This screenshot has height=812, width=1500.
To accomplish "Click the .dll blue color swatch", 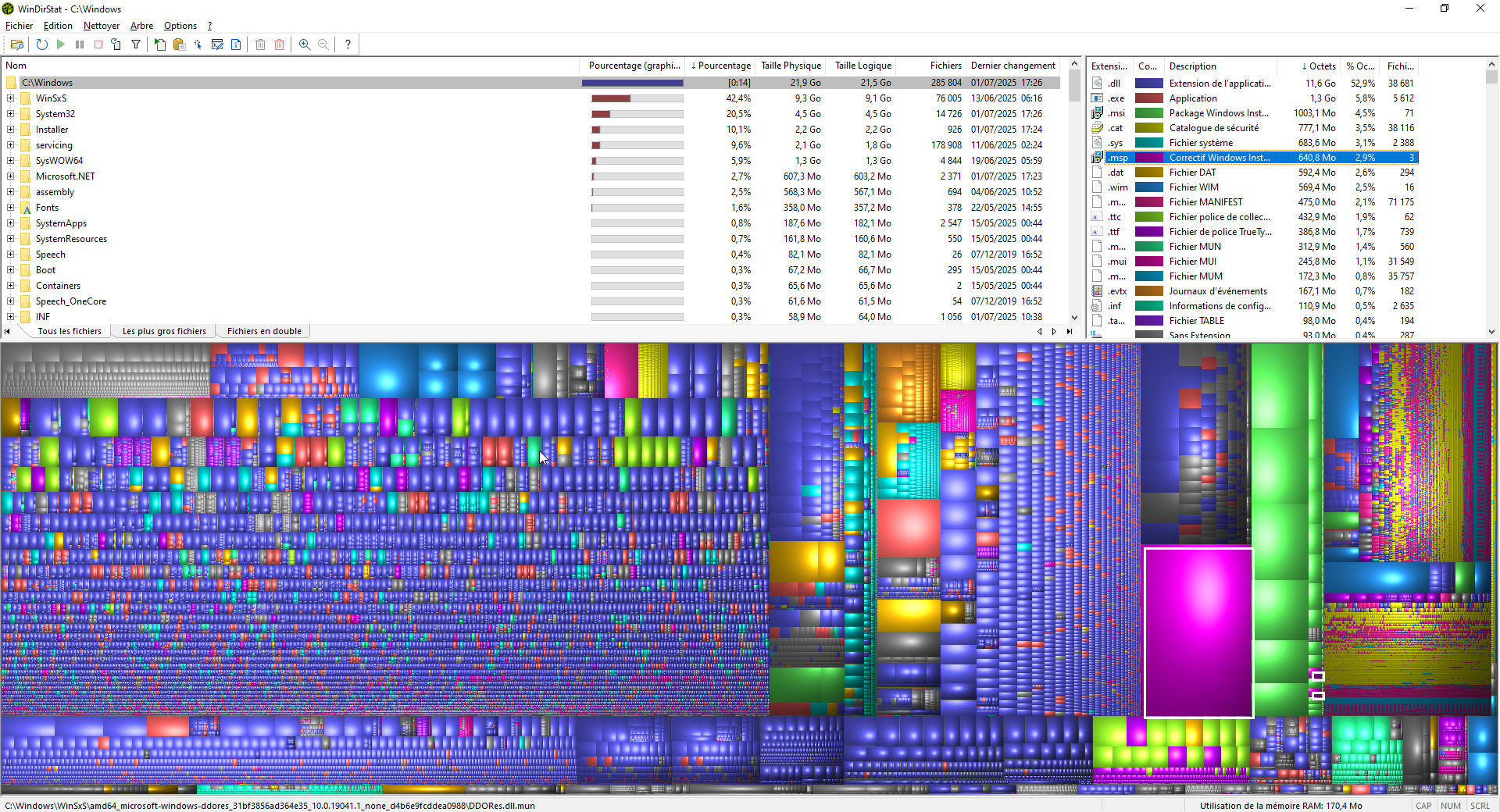I will (x=1149, y=83).
